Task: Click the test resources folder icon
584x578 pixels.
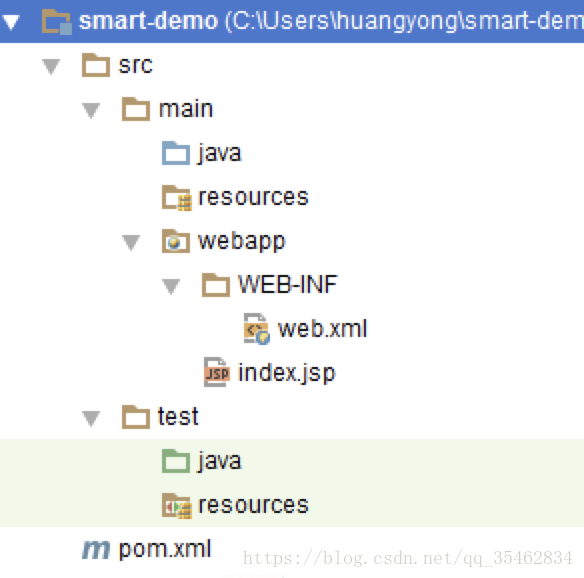Action: click(177, 506)
